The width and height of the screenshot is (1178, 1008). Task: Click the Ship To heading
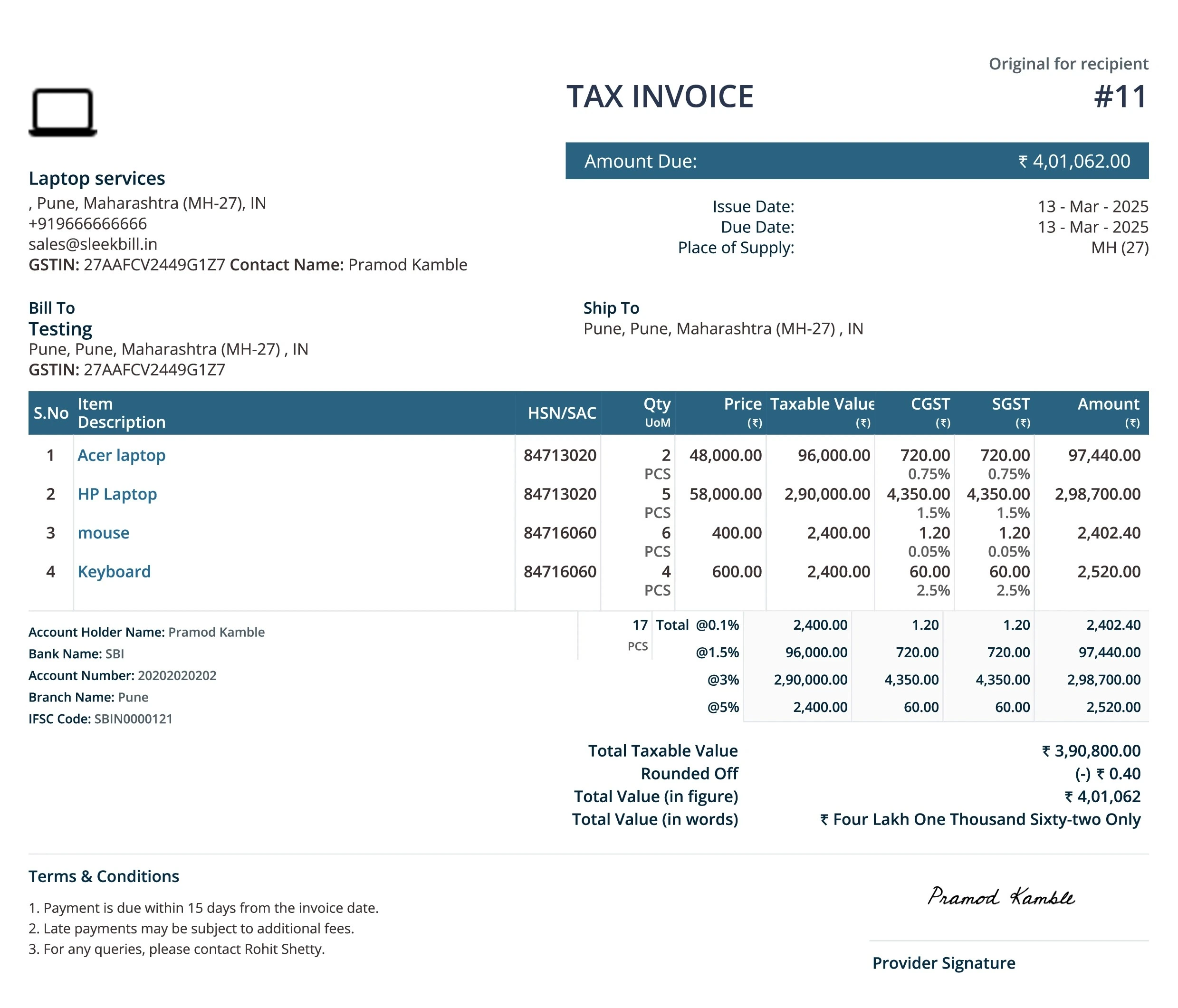click(611, 308)
